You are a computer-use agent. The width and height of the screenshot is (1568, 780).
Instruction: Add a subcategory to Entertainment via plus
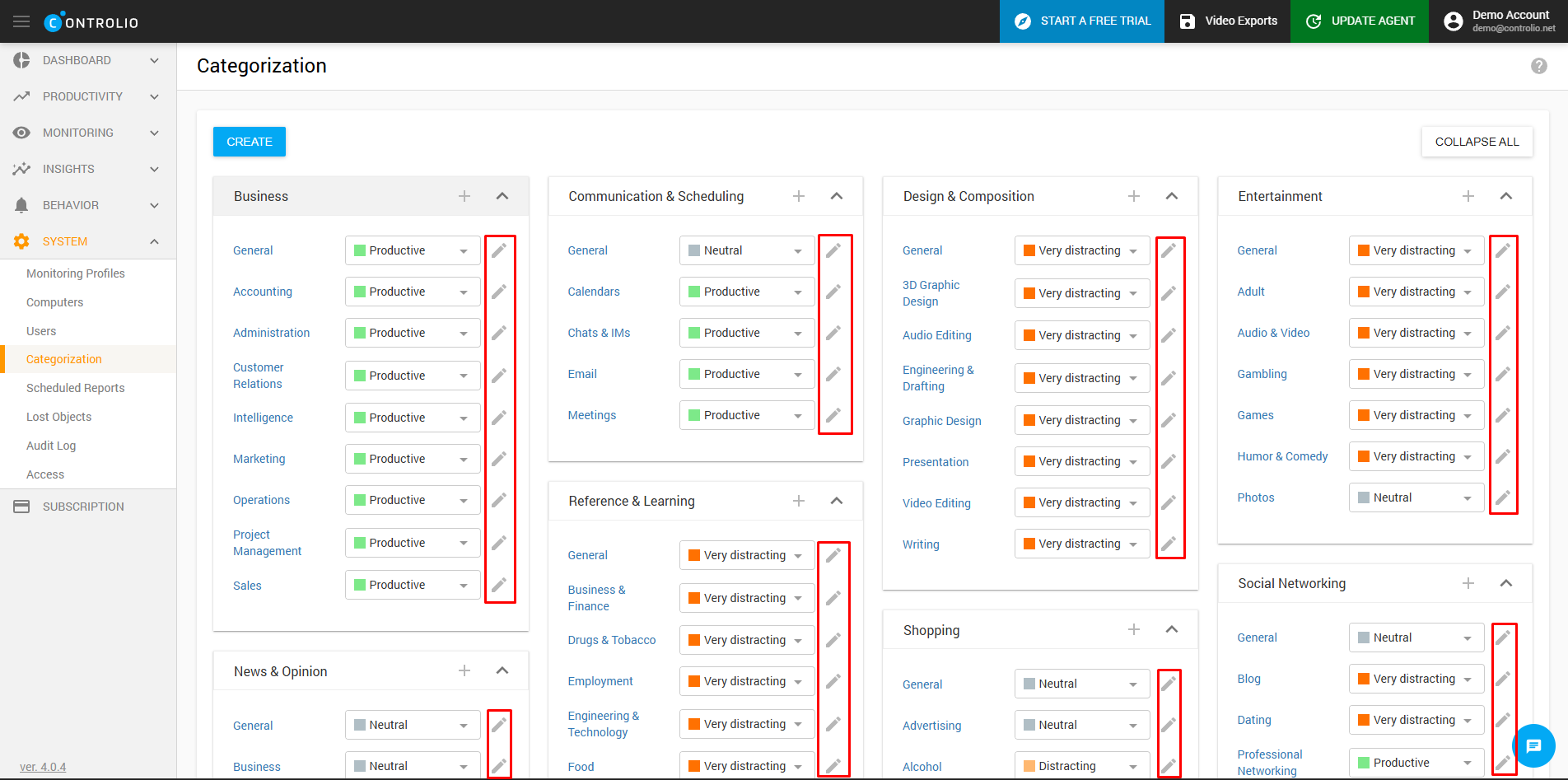(x=1468, y=196)
